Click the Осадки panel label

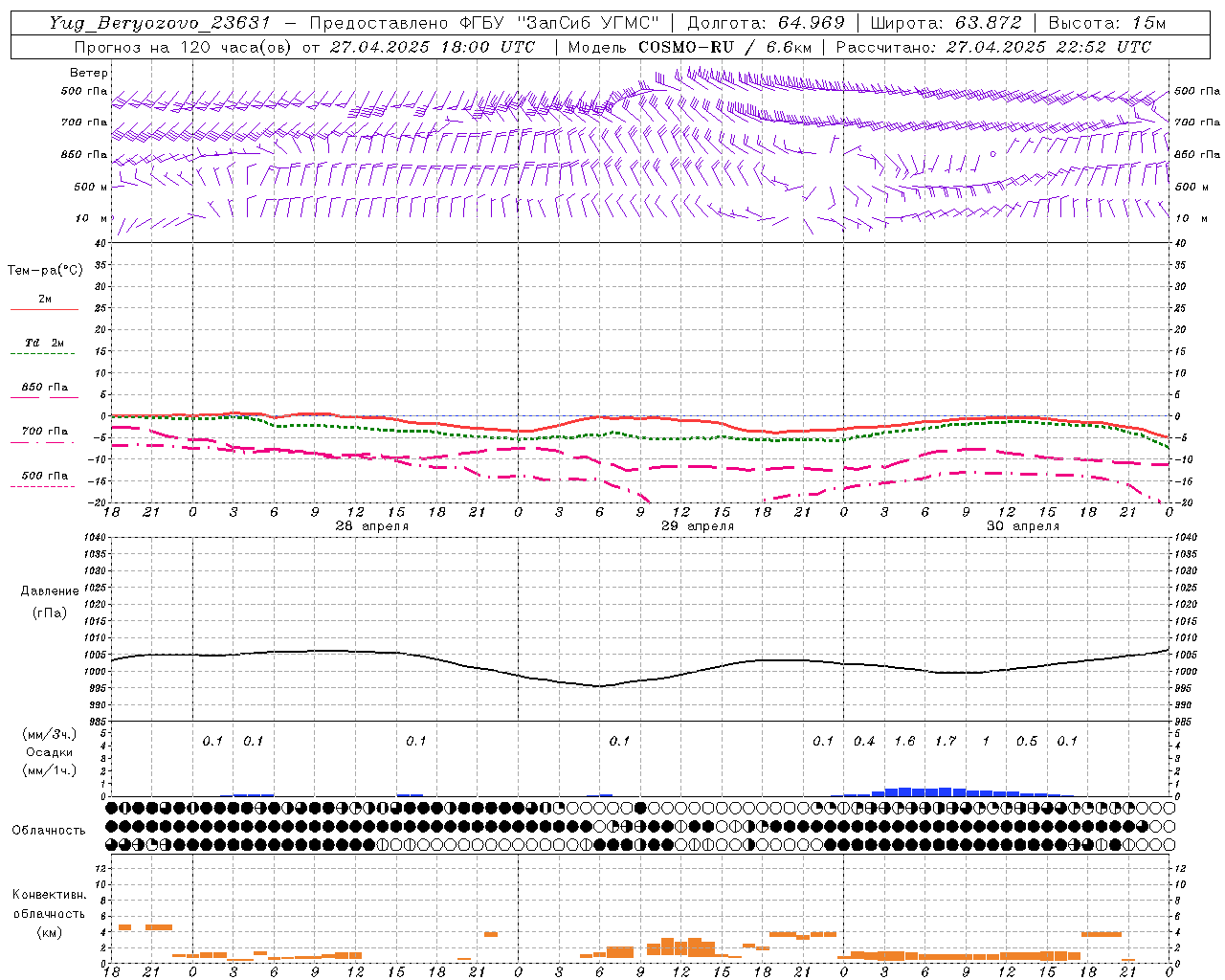tap(50, 752)
